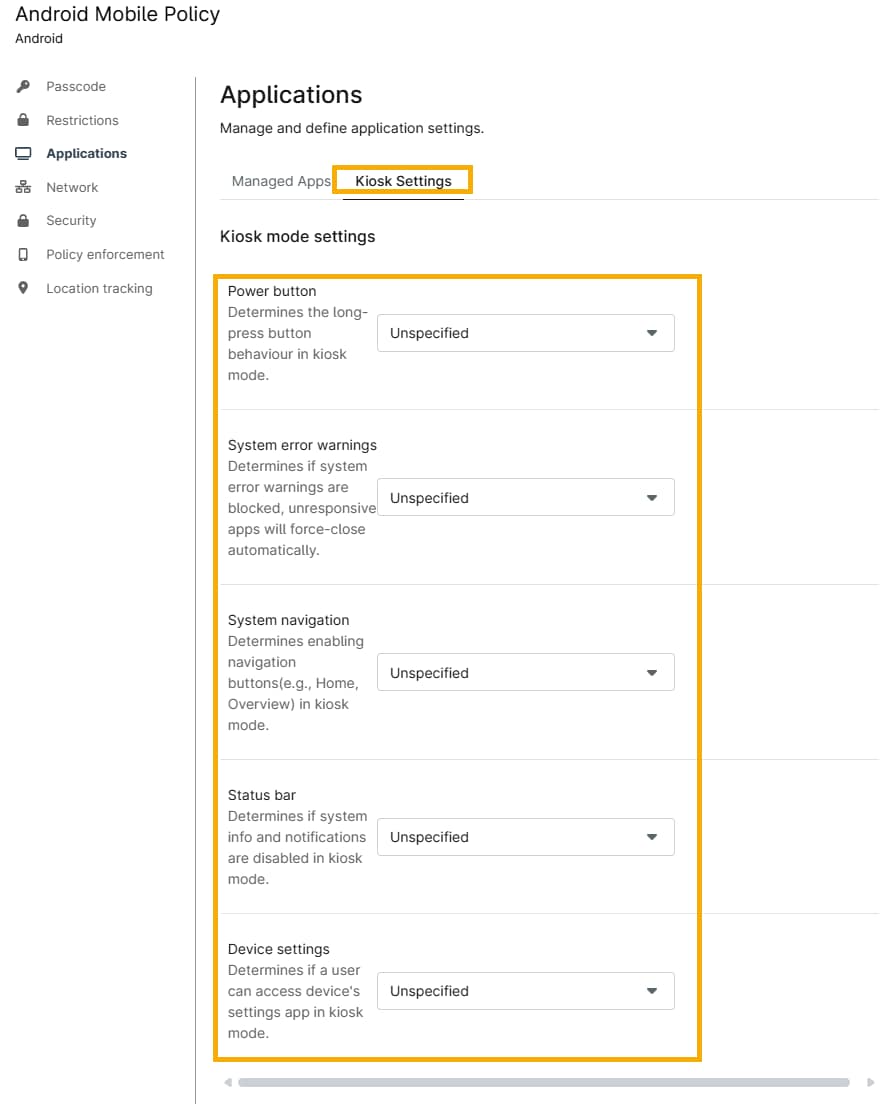Open the Power button dropdown
This screenshot has height=1104, width=896.
pyautogui.click(x=525, y=333)
